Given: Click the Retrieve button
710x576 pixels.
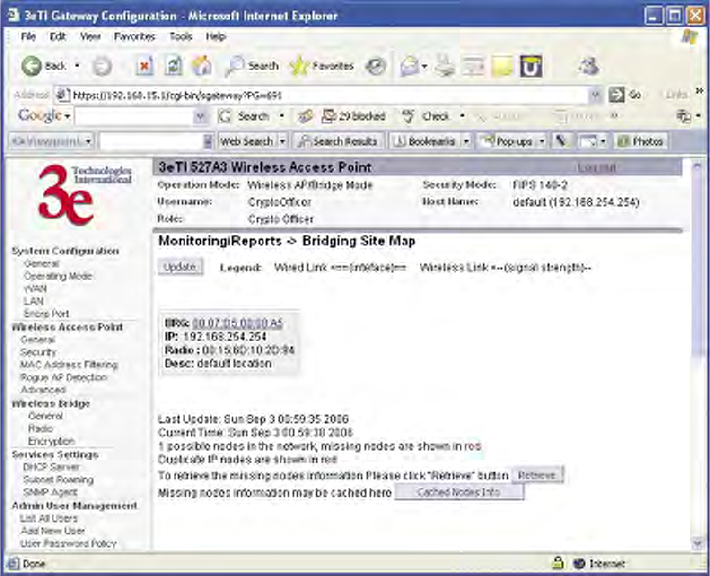Looking at the screenshot, I should (x=537, y=475).
